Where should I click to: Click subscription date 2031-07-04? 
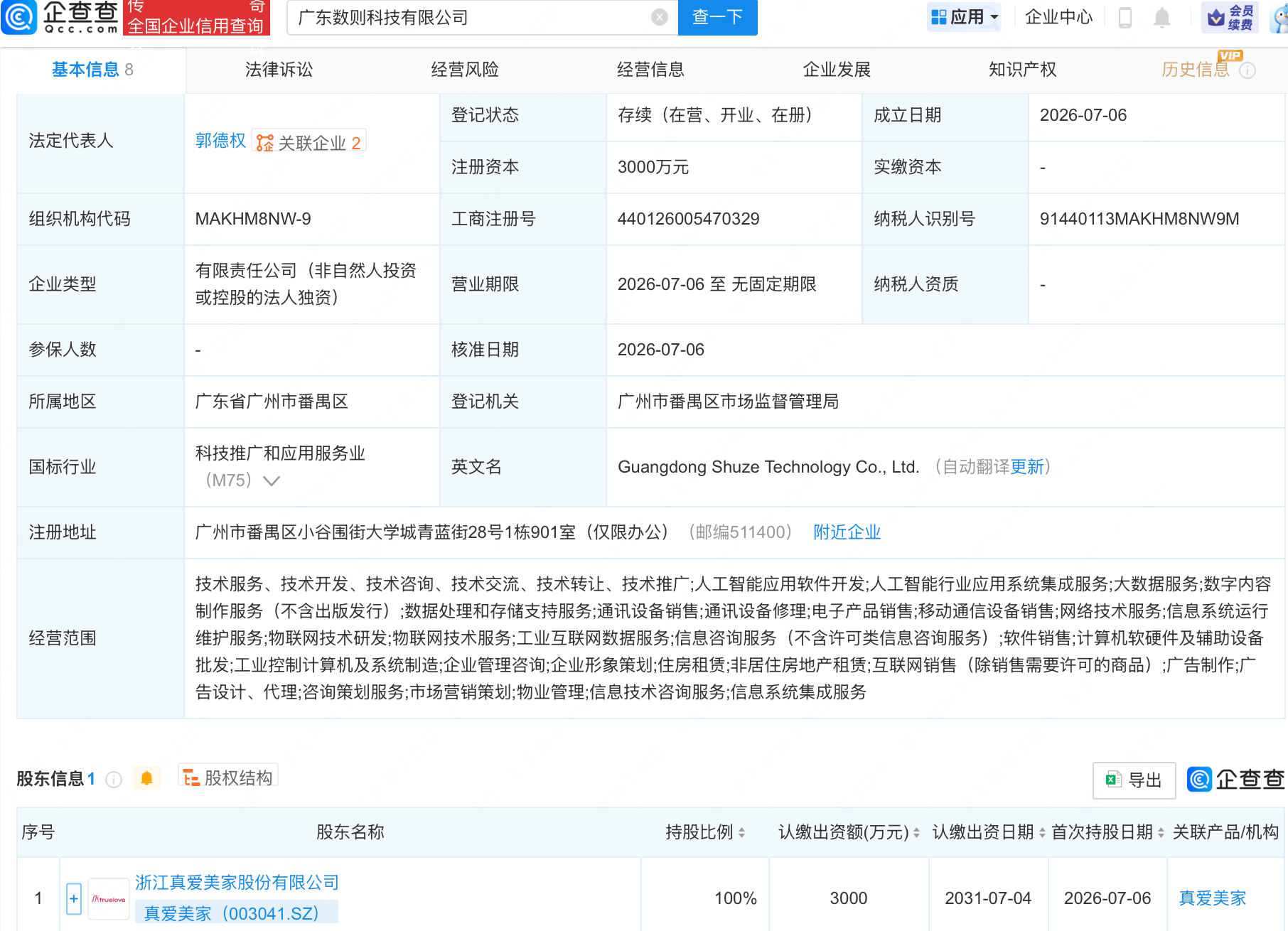988,898
